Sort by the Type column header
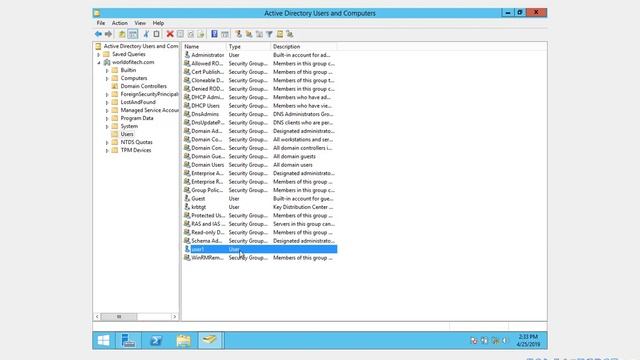Image resolution: width=640 pixels, height=360 pixels. point(249,47)
